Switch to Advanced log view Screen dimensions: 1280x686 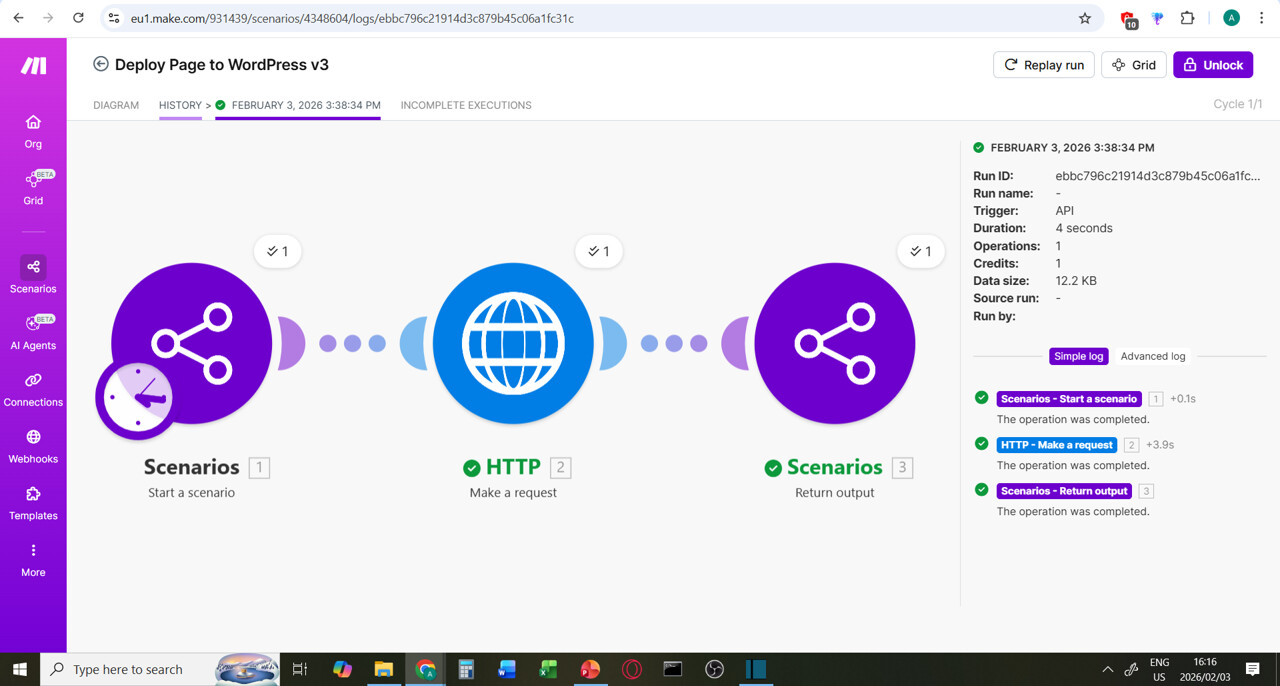pos(1153,356)
